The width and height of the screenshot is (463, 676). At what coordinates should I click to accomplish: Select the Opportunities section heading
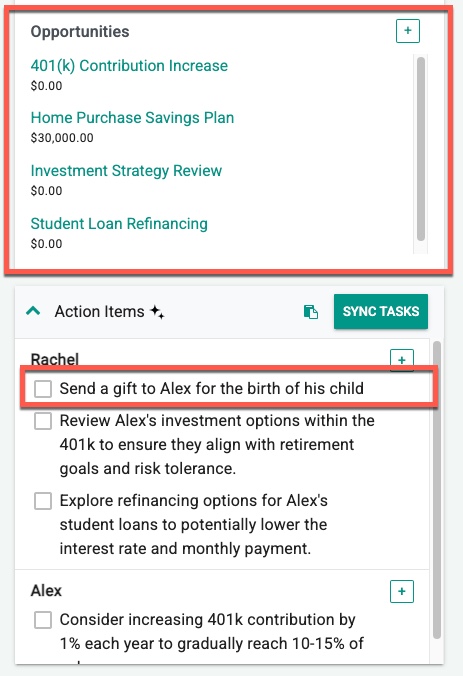point(80,31)
